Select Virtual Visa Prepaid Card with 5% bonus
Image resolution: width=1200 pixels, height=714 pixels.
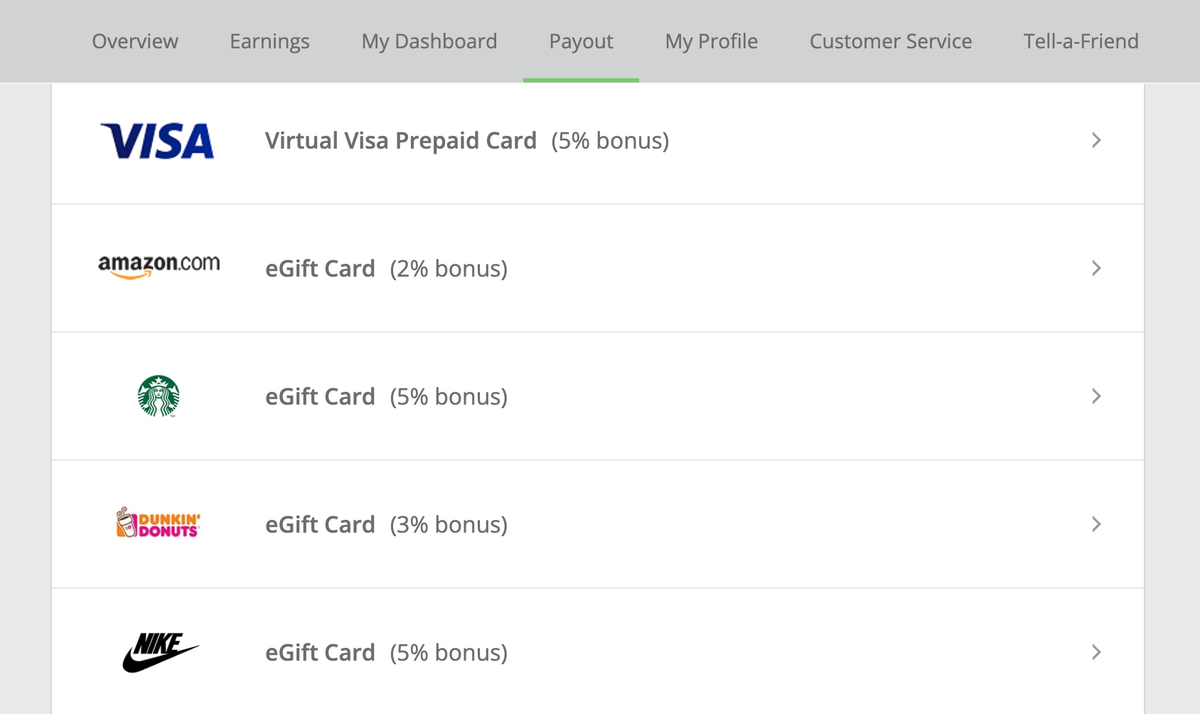coord(466,140)
